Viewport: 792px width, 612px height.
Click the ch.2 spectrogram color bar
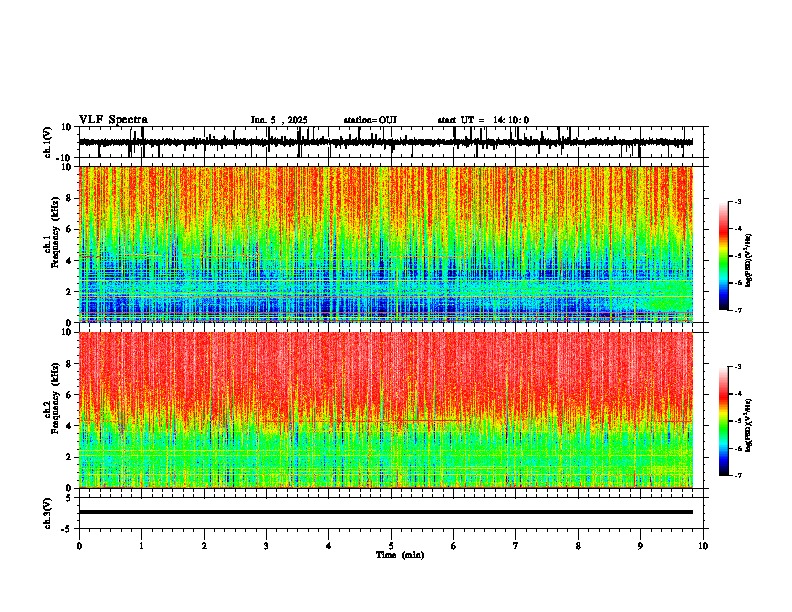(x=723, y=421)
